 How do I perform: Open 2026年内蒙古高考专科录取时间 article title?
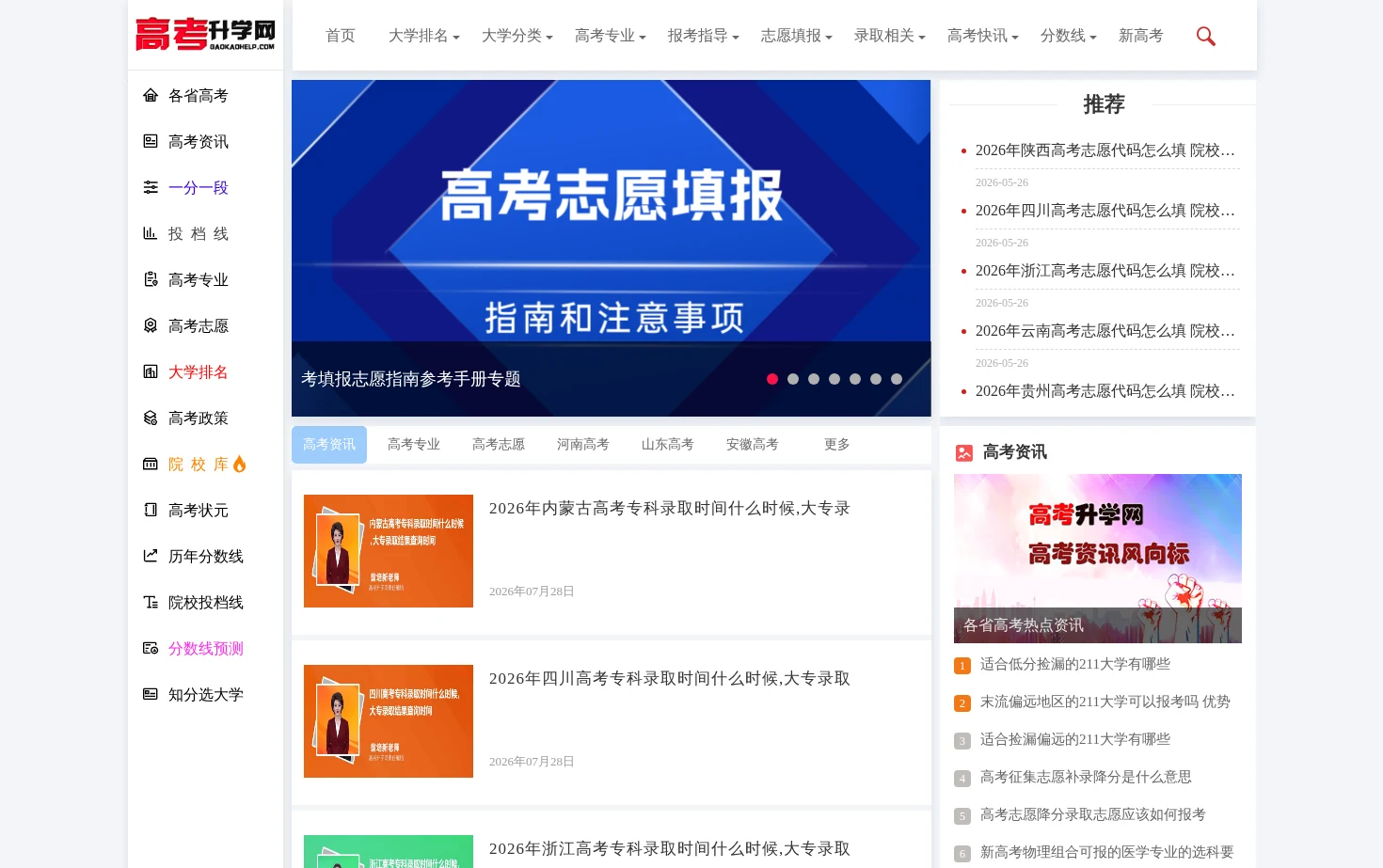tap(670, 509)
